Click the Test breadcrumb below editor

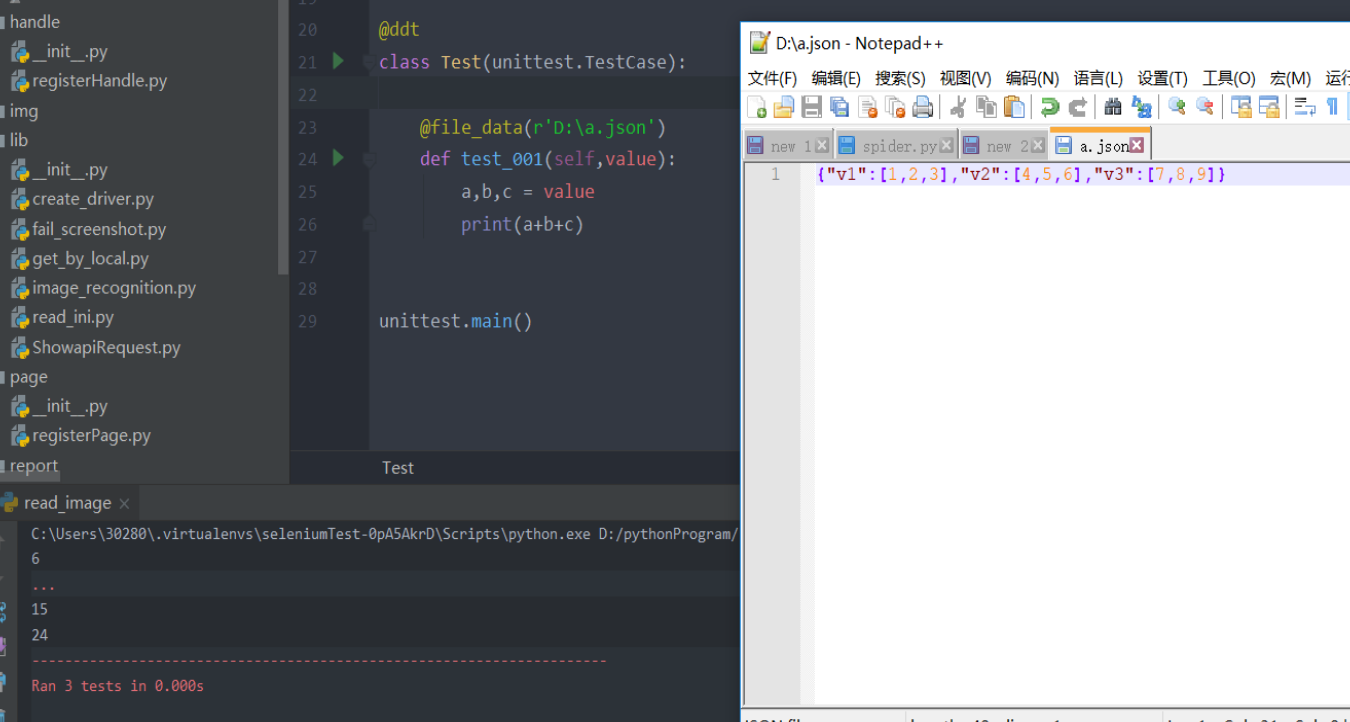pyautogui.click(x=398, y=468)
